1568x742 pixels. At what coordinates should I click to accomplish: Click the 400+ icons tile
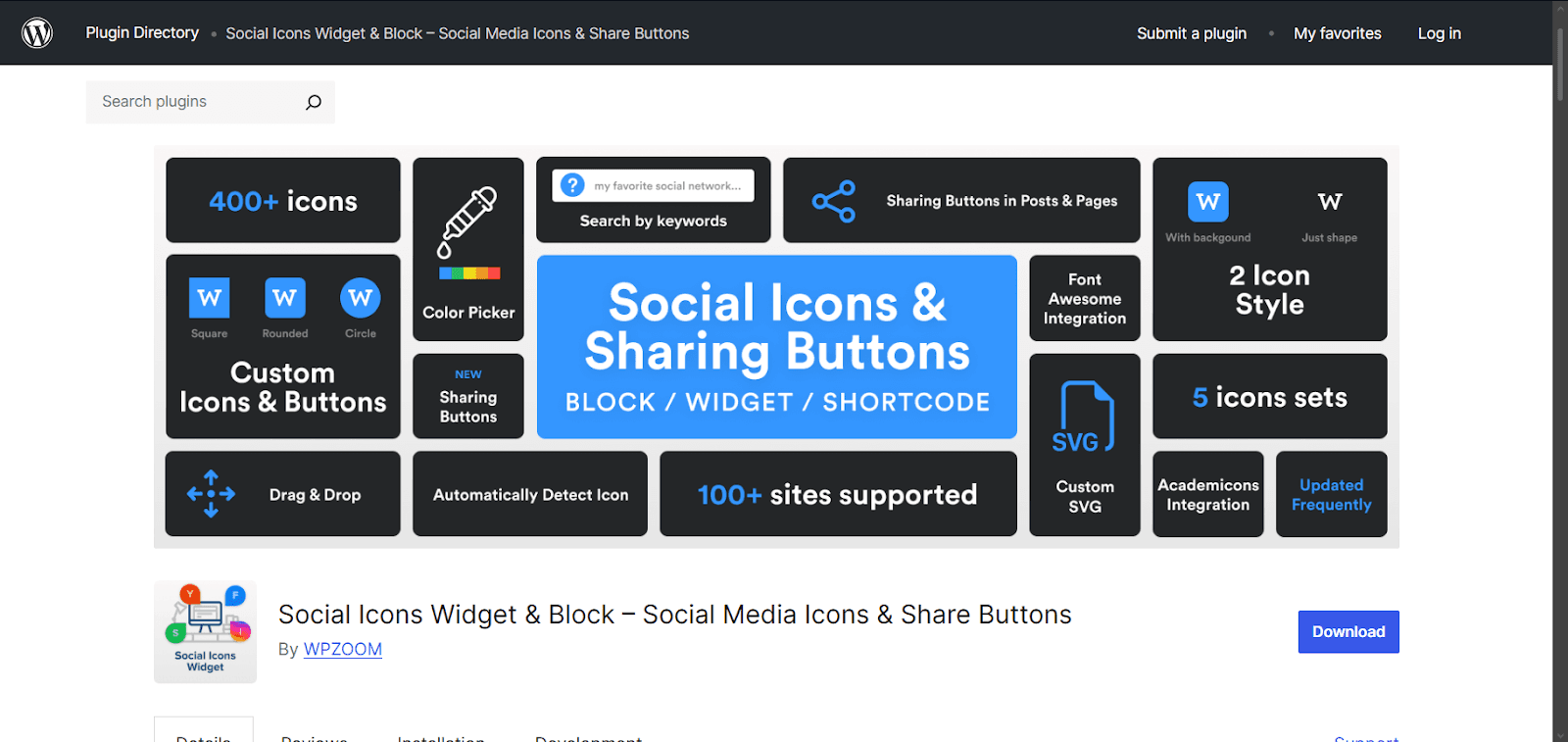(x=283, y=200)
